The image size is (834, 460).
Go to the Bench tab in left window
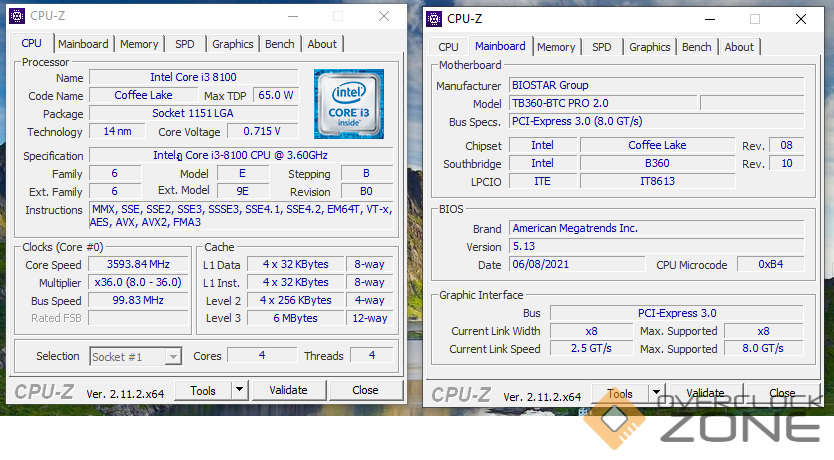pyautogui.click(x=280, y=44)
